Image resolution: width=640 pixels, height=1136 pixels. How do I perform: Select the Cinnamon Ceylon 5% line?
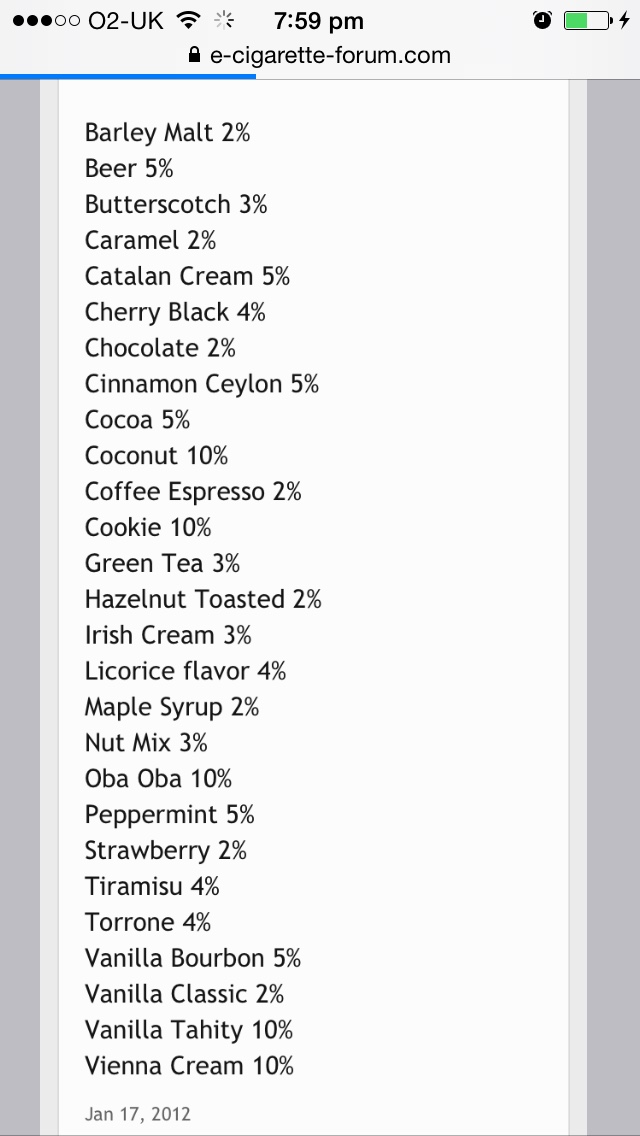201,384
